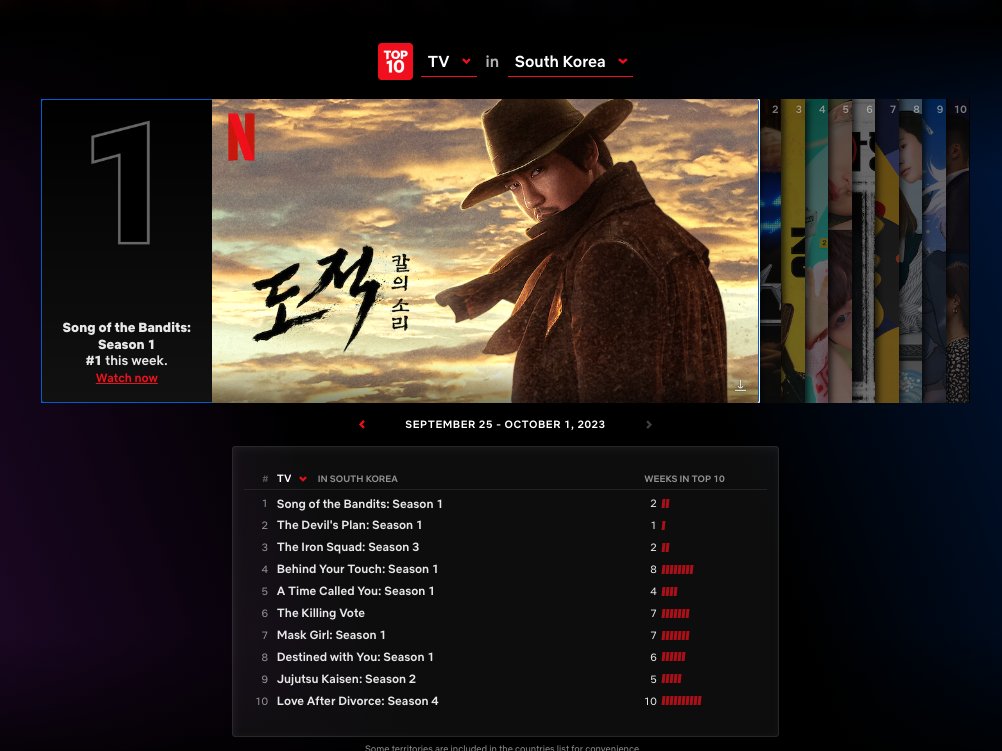Click the Netflix N logo on banner
Viewport: 1002px width, 751px height.
[x=242, y=137]
